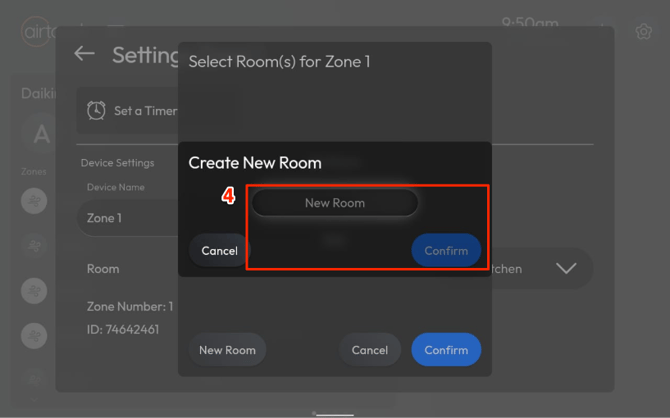Confirm the new room in the Create New Room dialog

tap(446, 251)
